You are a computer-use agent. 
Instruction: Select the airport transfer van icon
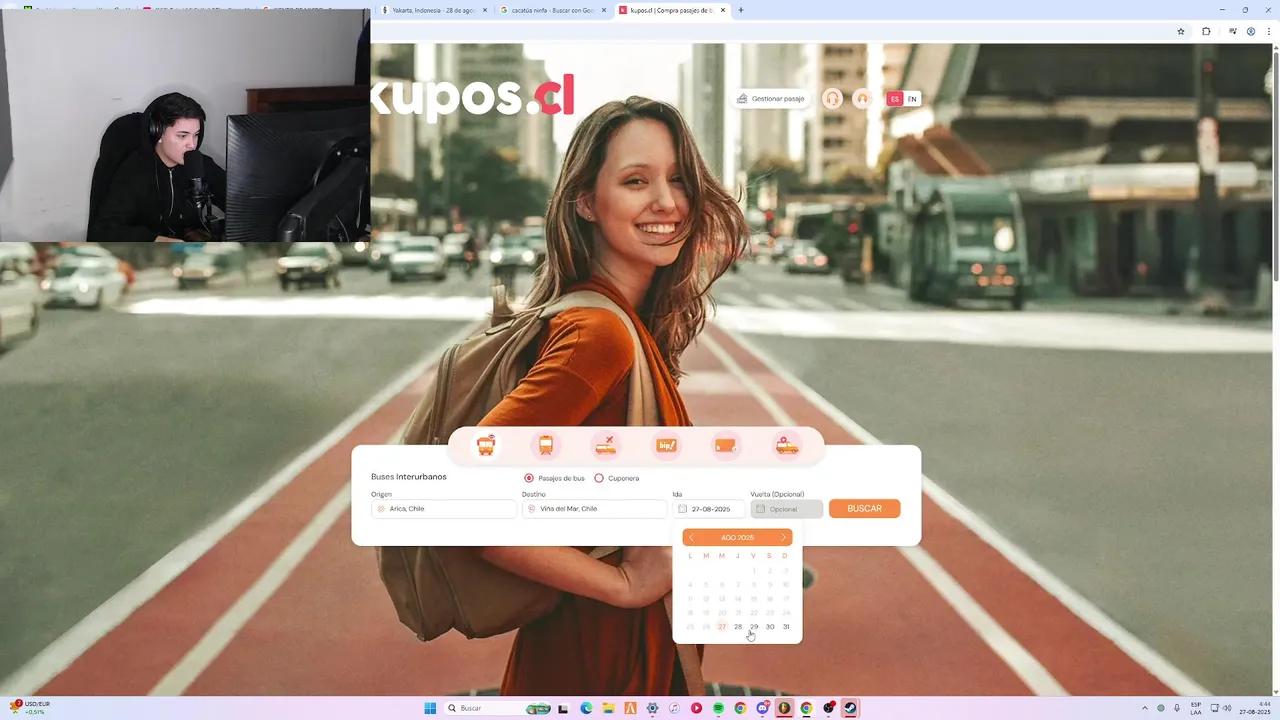pos(606,446)
